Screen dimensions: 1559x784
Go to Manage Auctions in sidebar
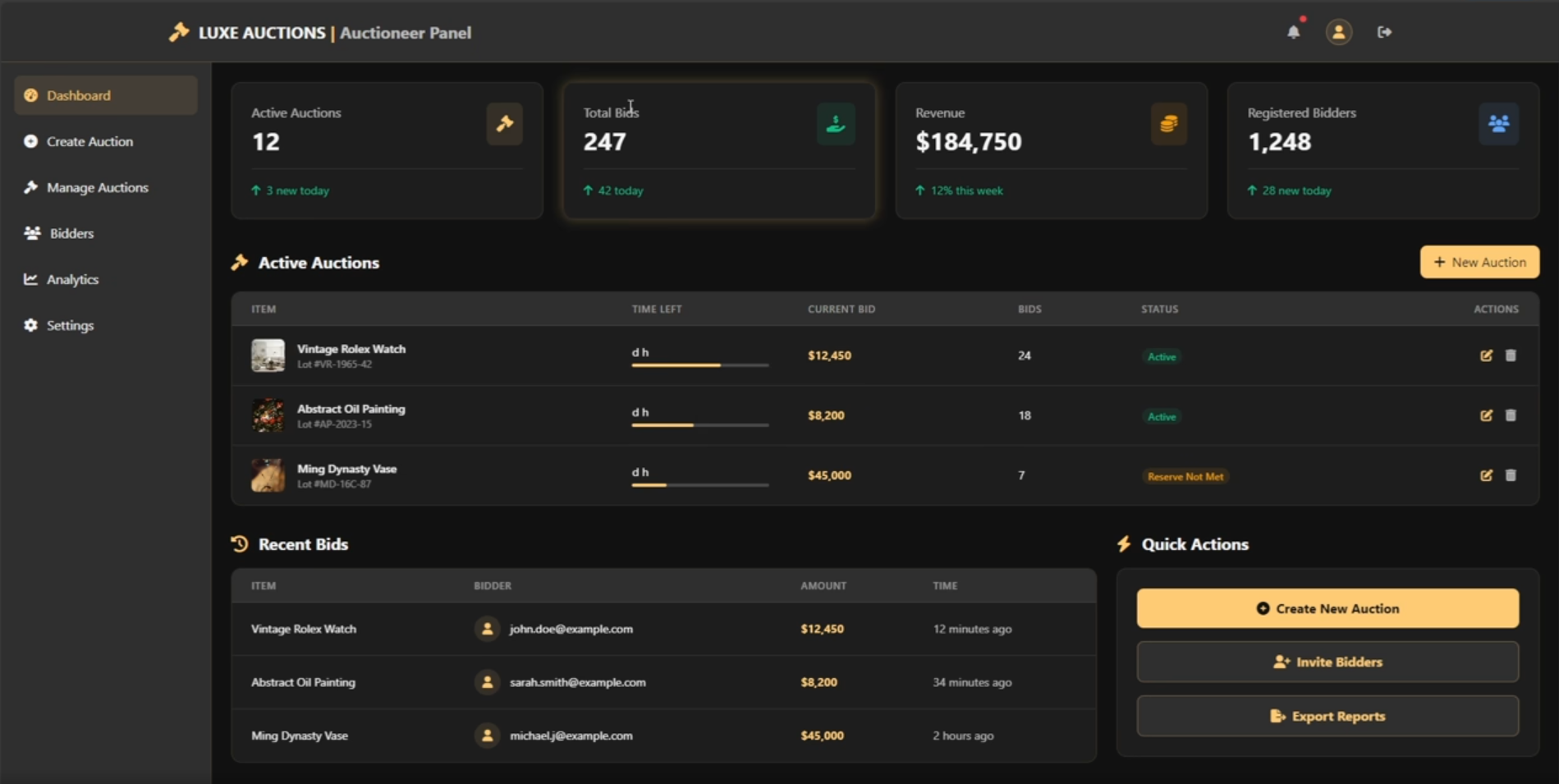point(97,187)
